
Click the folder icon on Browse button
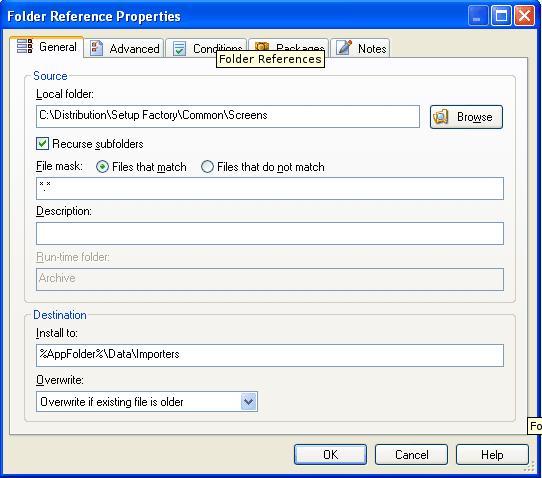coord(441,117)
